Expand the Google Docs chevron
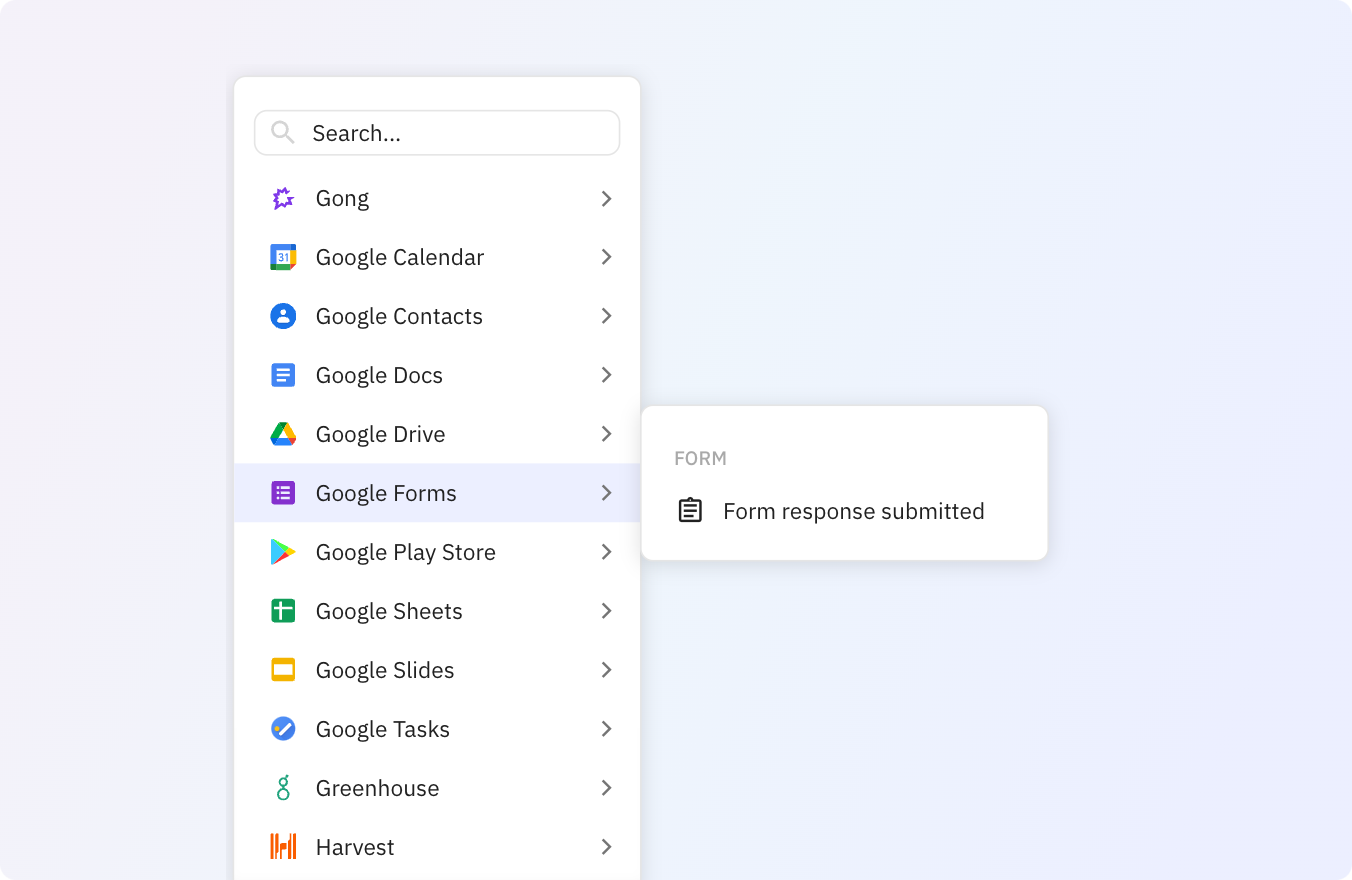 606,375
